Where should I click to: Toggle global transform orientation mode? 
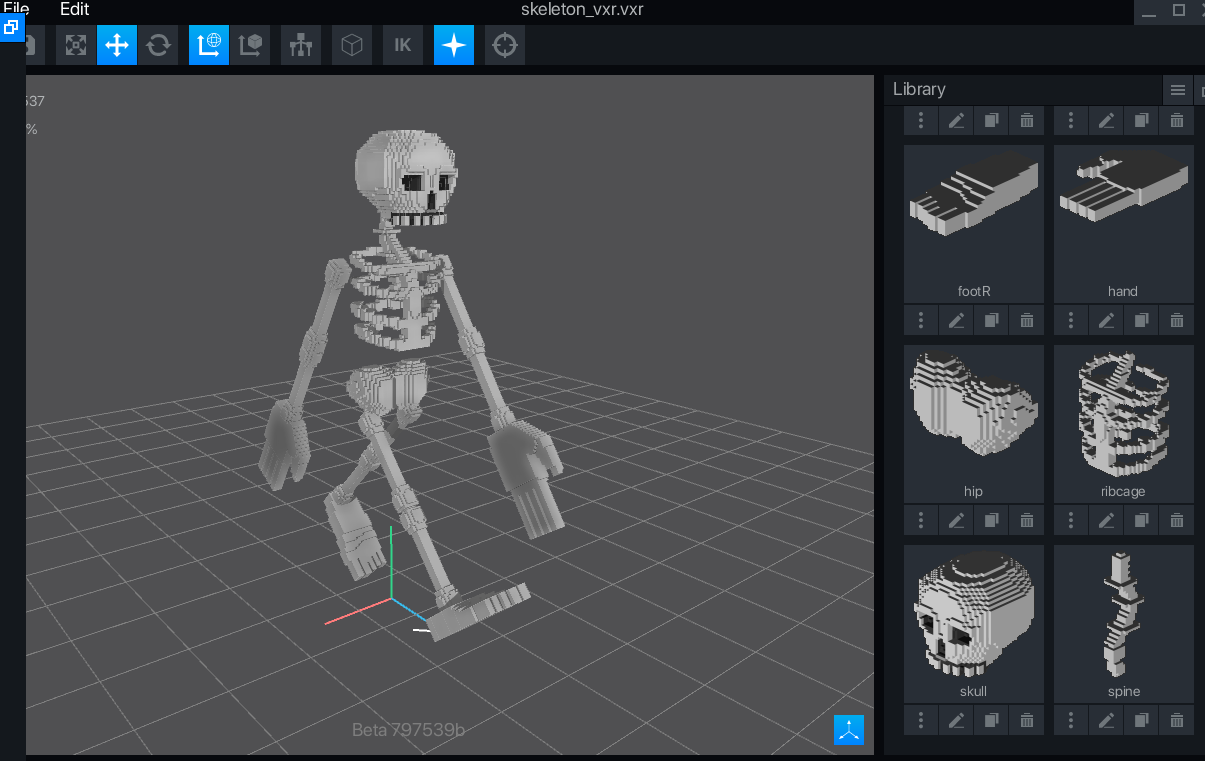[x=209, y=44]
